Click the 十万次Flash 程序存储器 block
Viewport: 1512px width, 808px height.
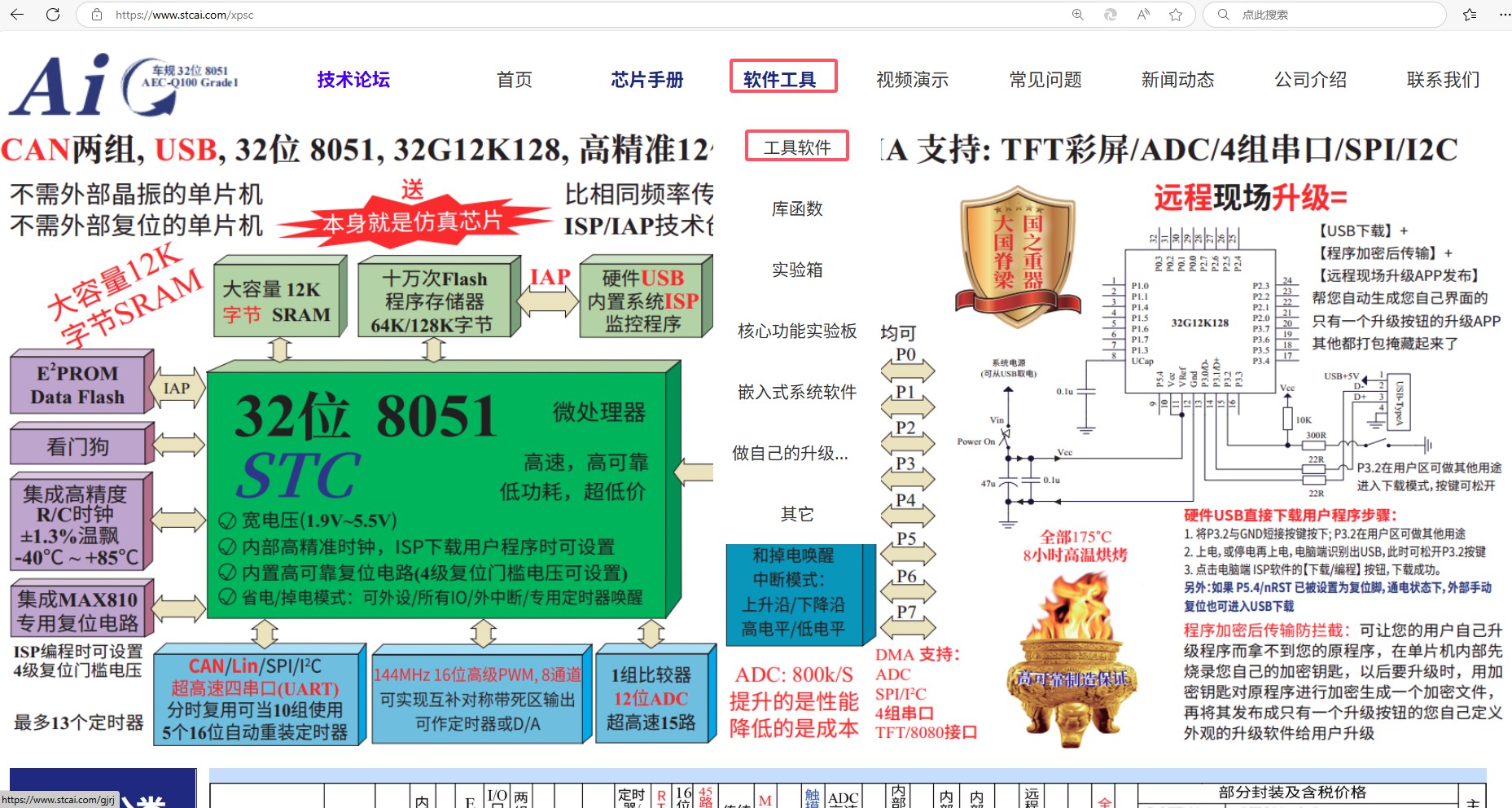pos(438,298)
